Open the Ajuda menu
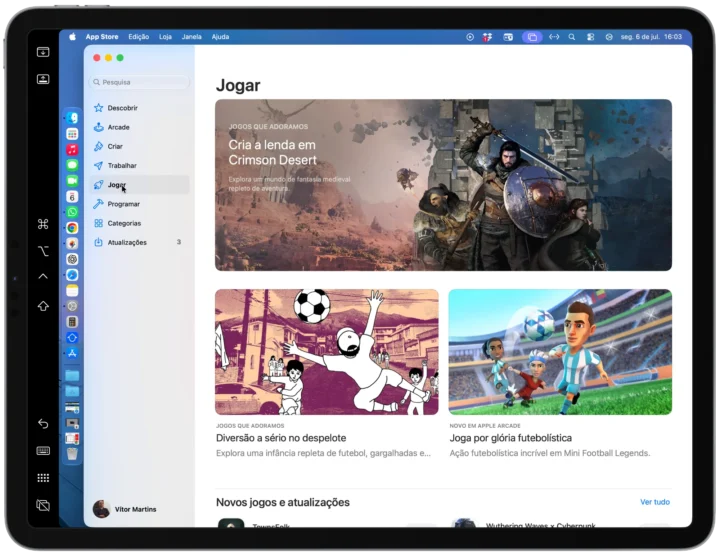 pos(220,37)
